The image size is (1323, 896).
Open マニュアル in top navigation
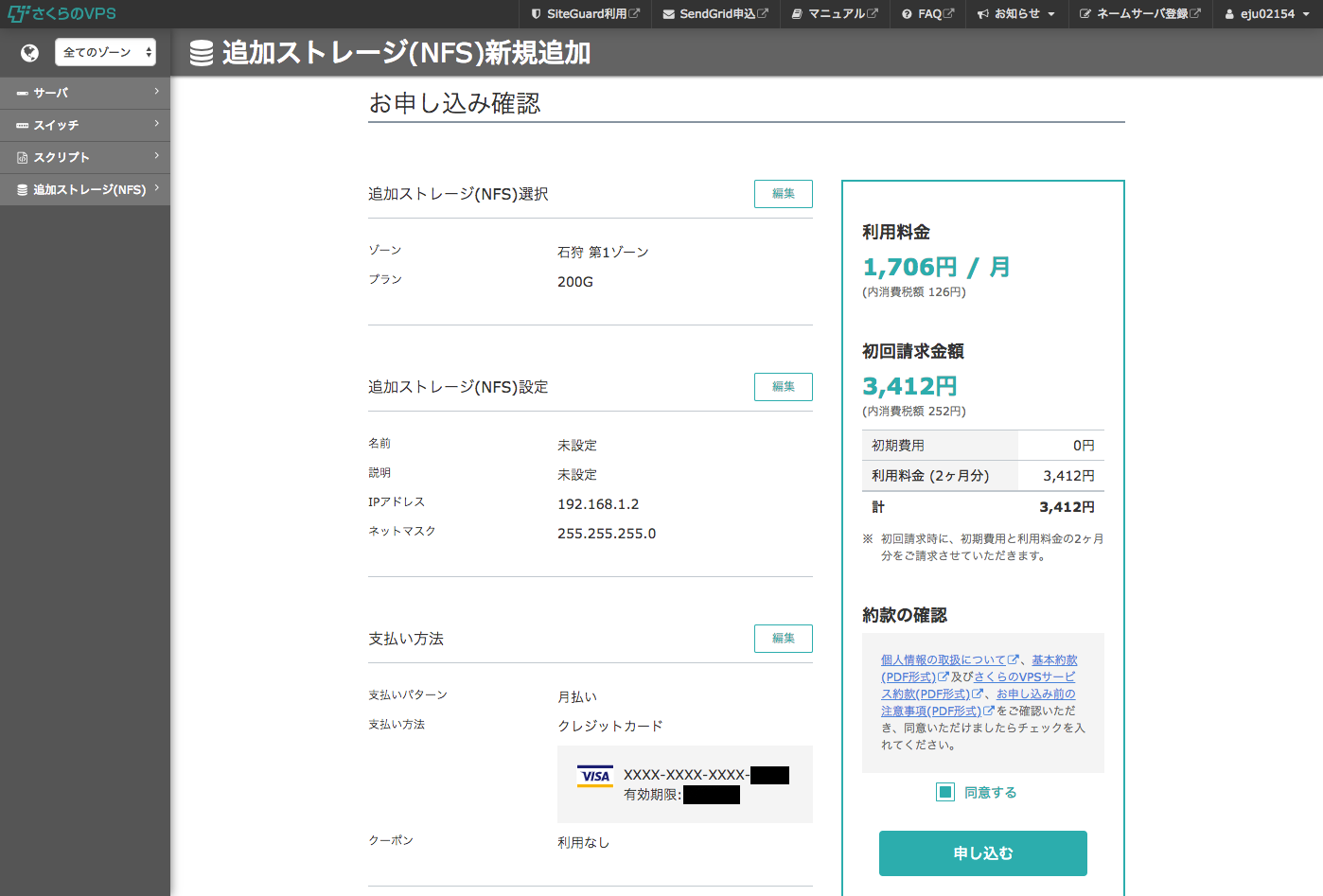click(x=835, y=13)
